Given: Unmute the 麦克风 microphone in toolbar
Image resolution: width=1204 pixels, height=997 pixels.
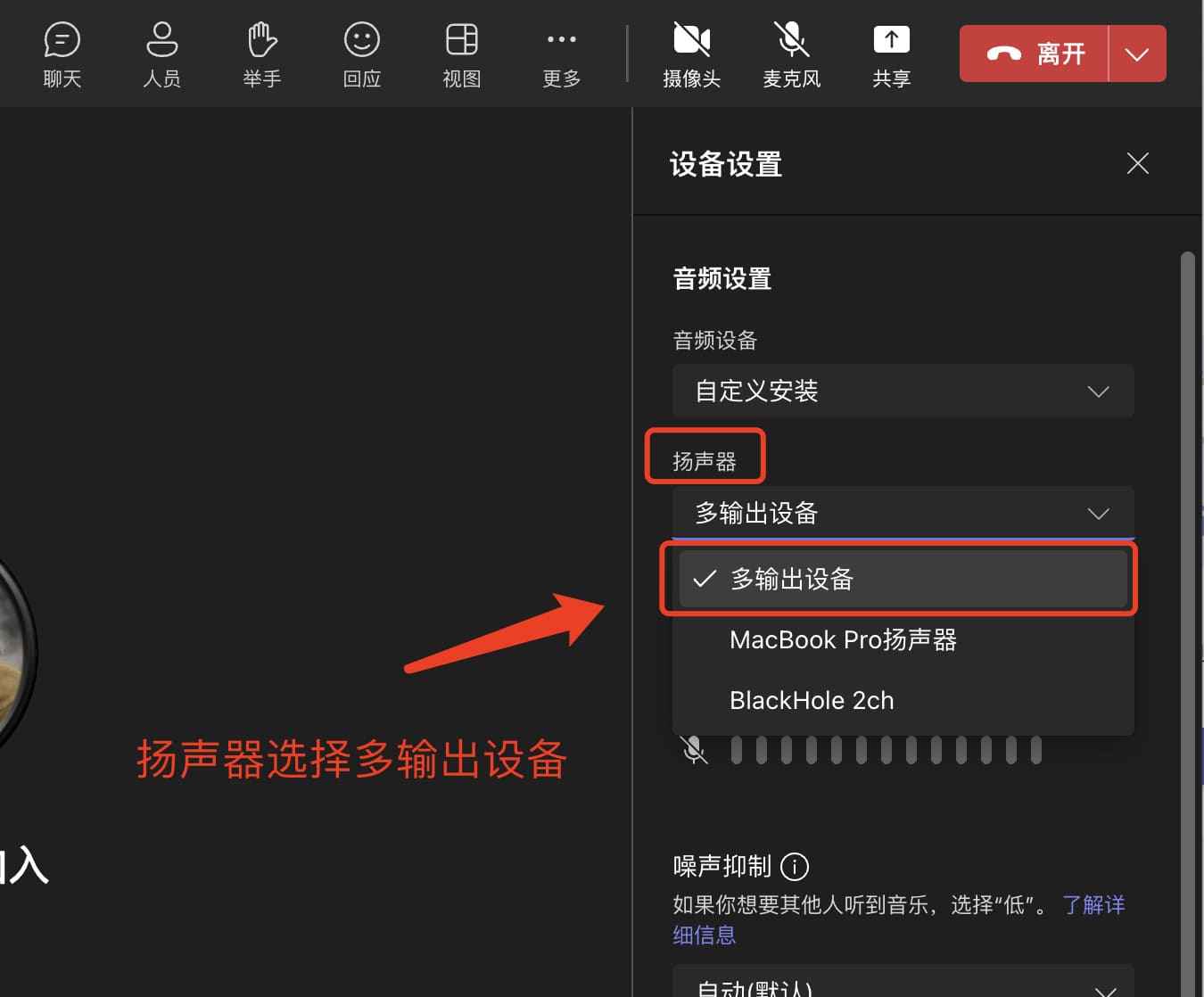Looking at the screenshot, I should click(792, 54).
